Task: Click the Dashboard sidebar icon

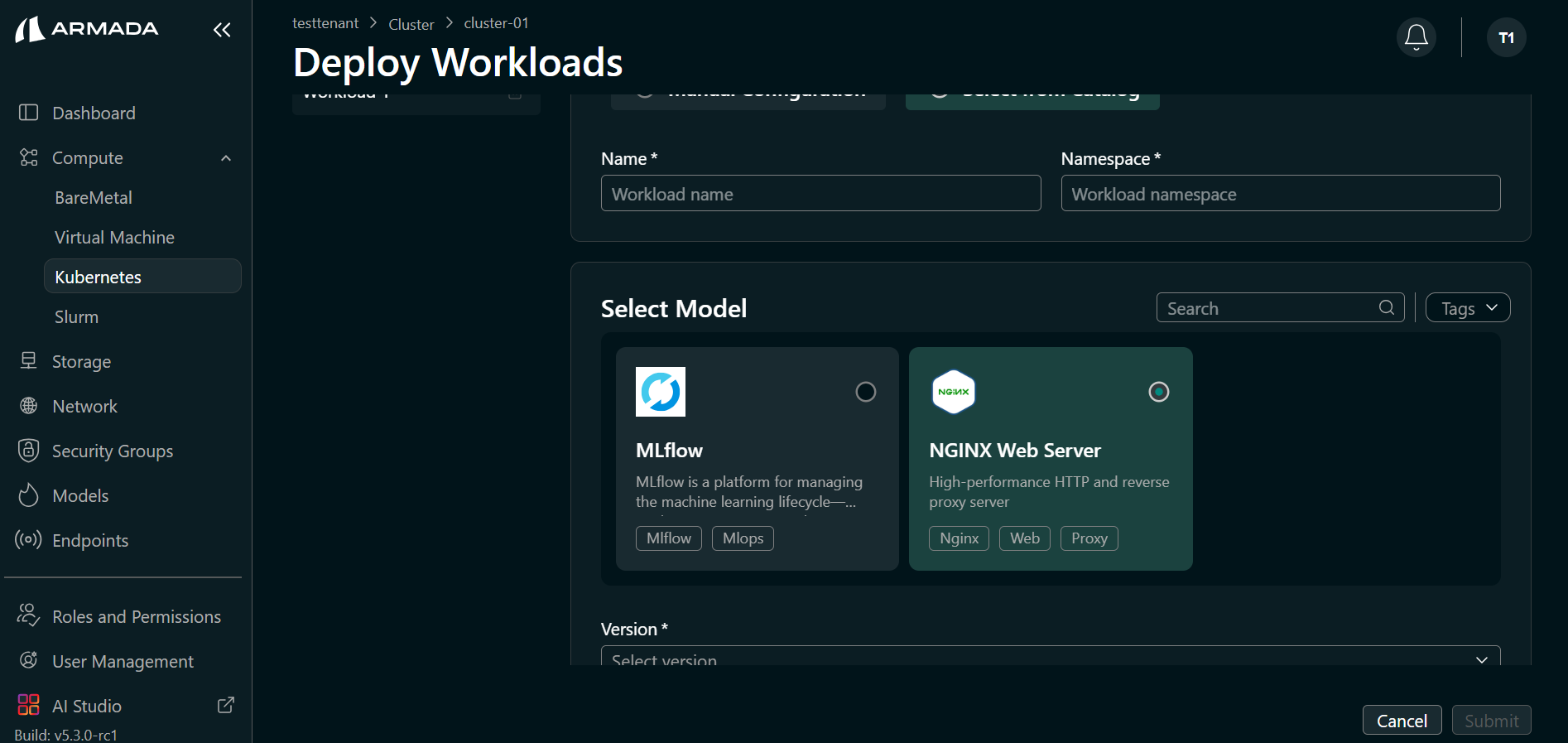Action: 29,113
